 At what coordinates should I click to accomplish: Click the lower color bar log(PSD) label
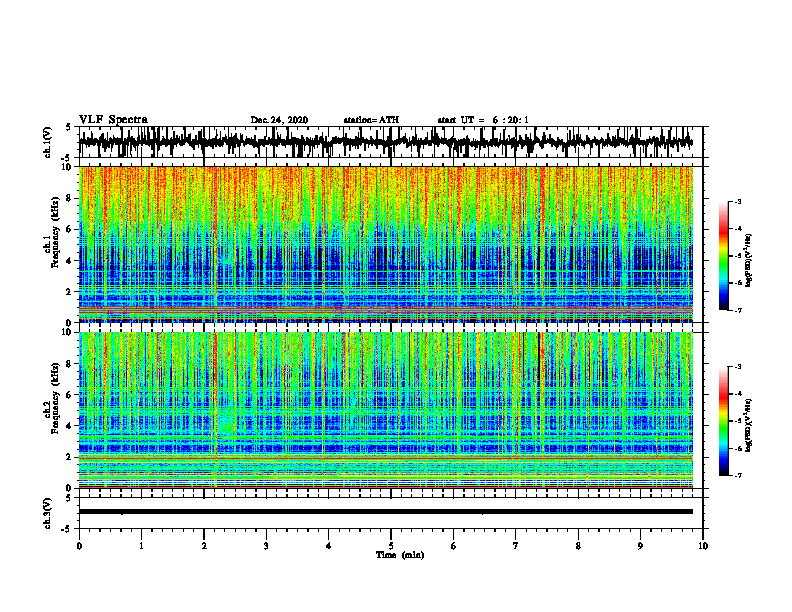pyautogui.click(x=749, y=424)
